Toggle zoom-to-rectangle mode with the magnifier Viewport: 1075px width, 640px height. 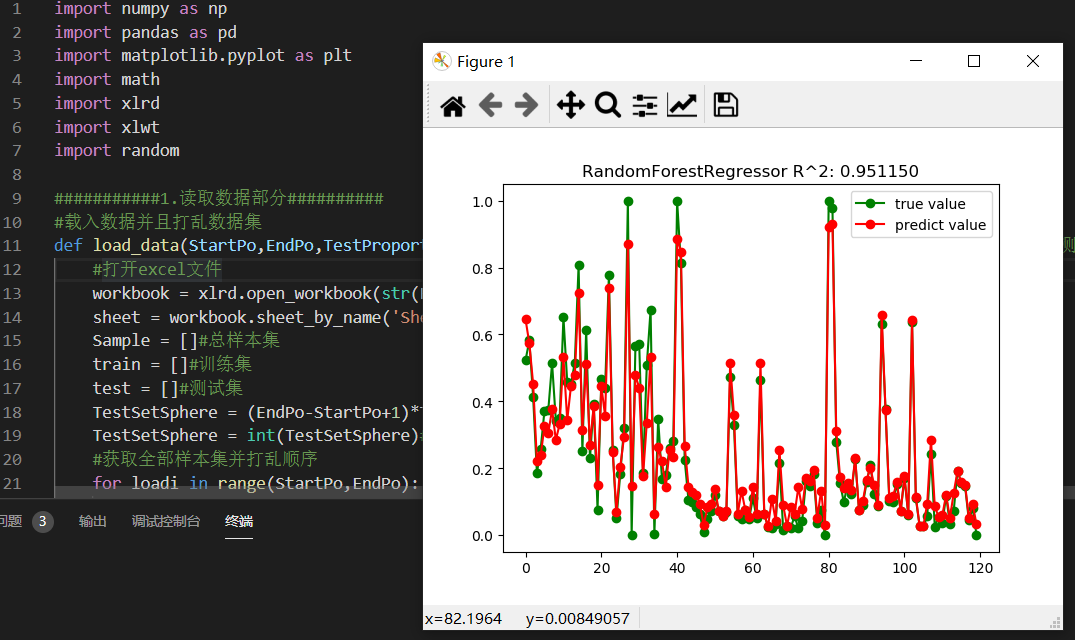click(x=608, y=104)
